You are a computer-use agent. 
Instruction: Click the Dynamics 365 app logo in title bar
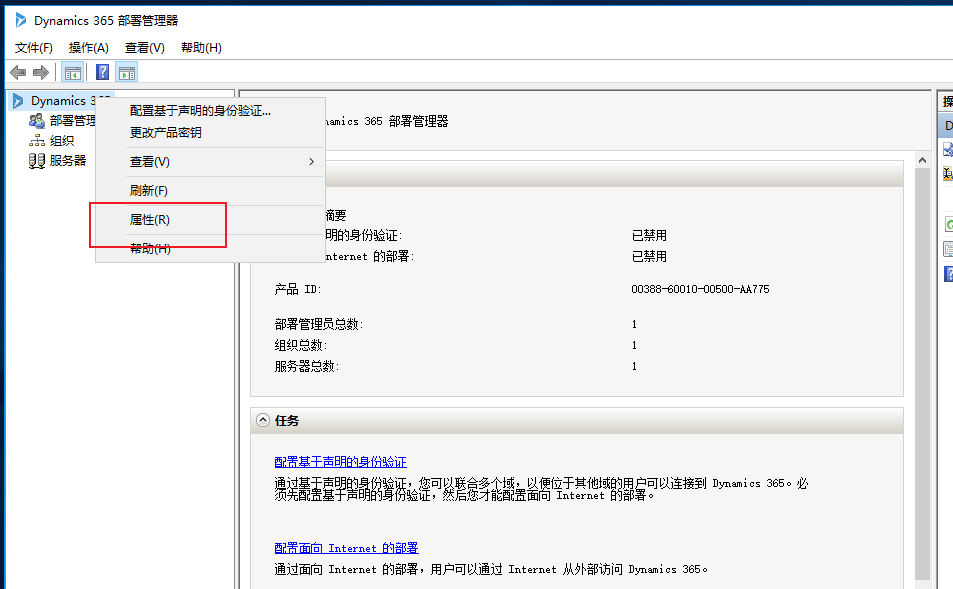(x=20, y=20)
